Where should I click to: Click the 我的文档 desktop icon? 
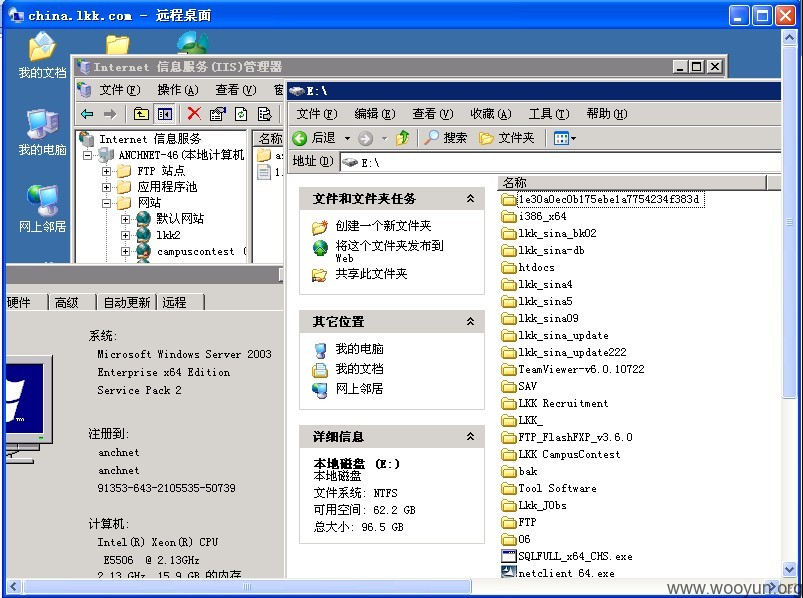(42, 55)
